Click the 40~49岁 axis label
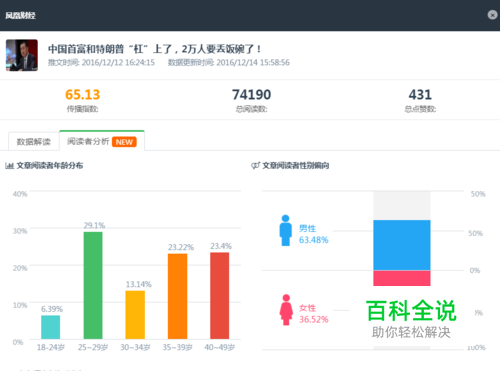The height and width of the screenshot is (371, 500). [220, 347]
